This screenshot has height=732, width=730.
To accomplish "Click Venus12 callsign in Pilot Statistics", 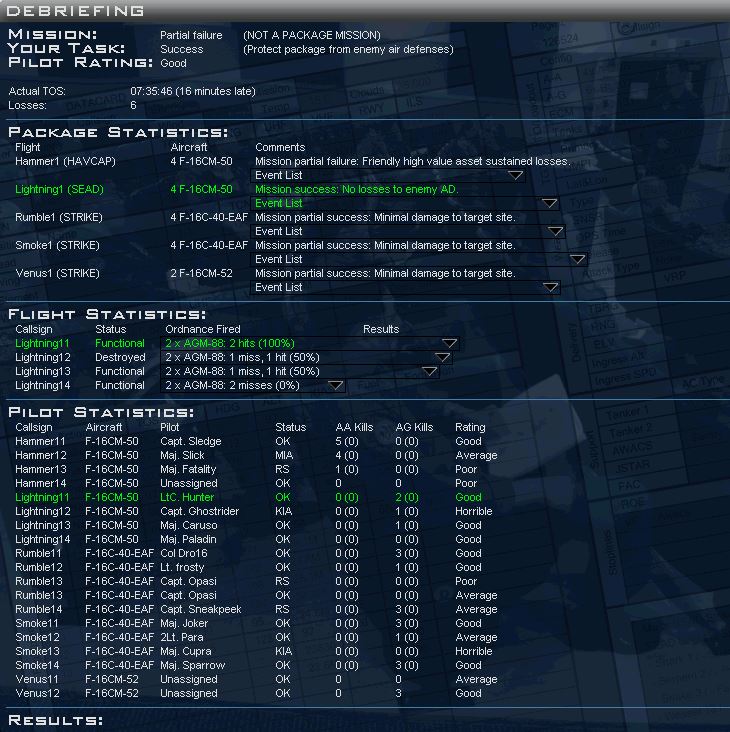I will click(37, 694).
